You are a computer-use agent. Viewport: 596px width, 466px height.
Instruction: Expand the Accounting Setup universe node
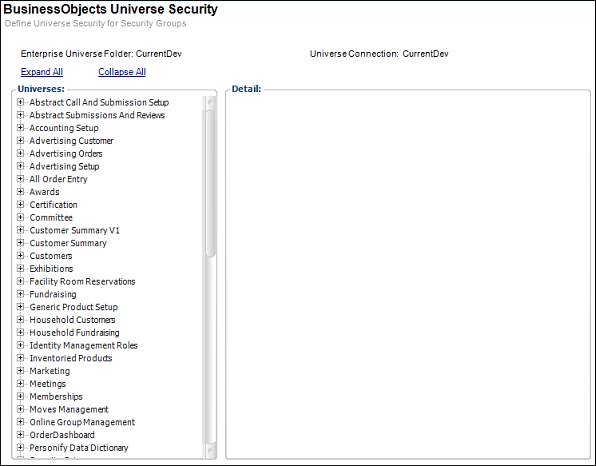click(21, 128)
